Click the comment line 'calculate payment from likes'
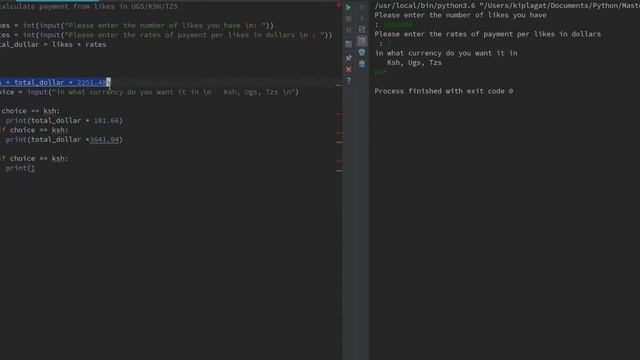The image size is (640, 360). pos(89,7)
